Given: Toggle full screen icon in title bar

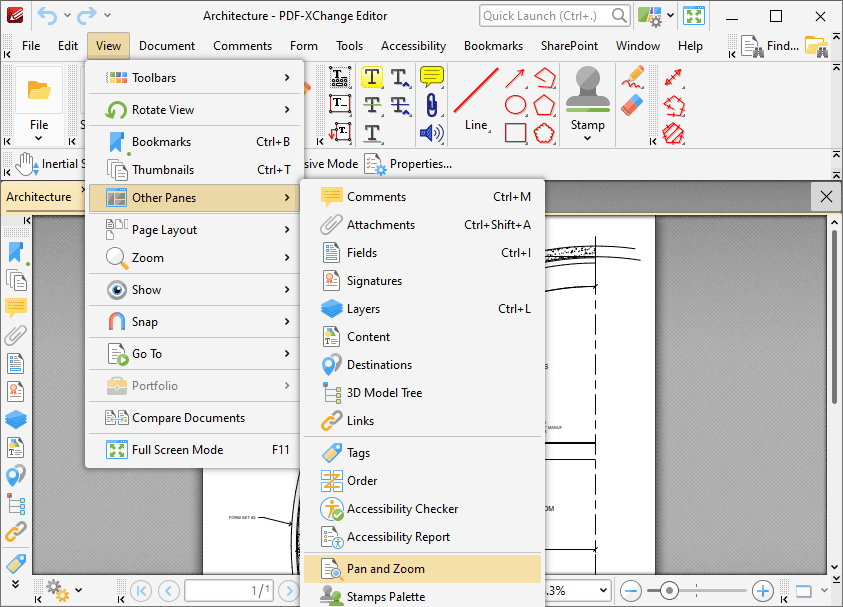Looking at the screenshot, I should coord(694,16).
